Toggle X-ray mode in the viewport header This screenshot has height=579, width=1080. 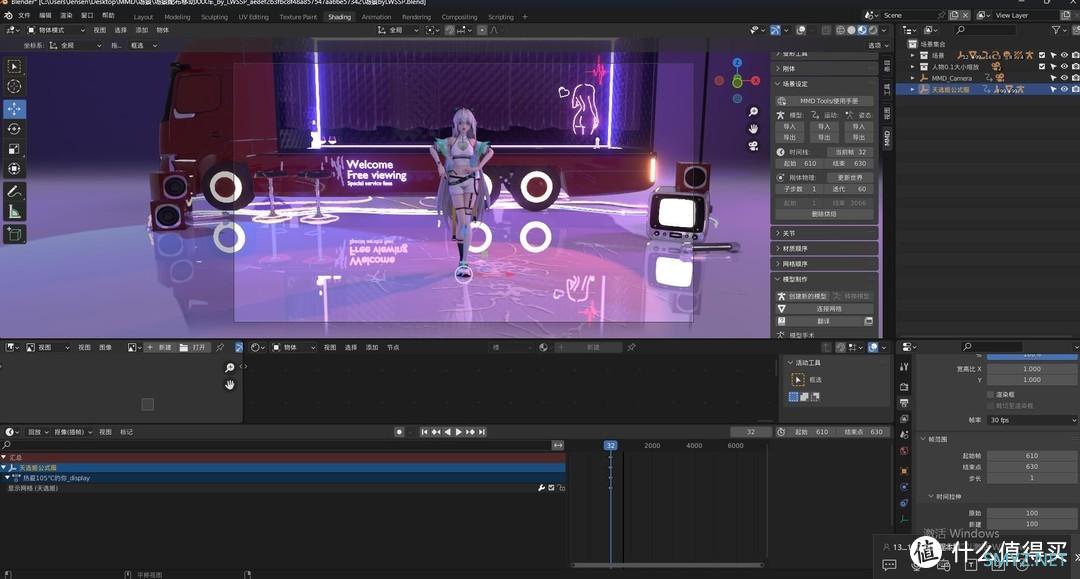[x=826, y=30]
